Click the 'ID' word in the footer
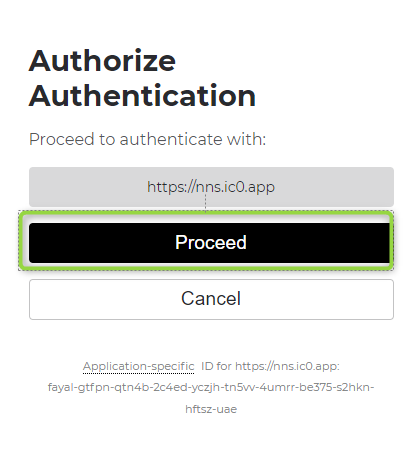Viewport: 412px width, 457px height. point(207,366)
